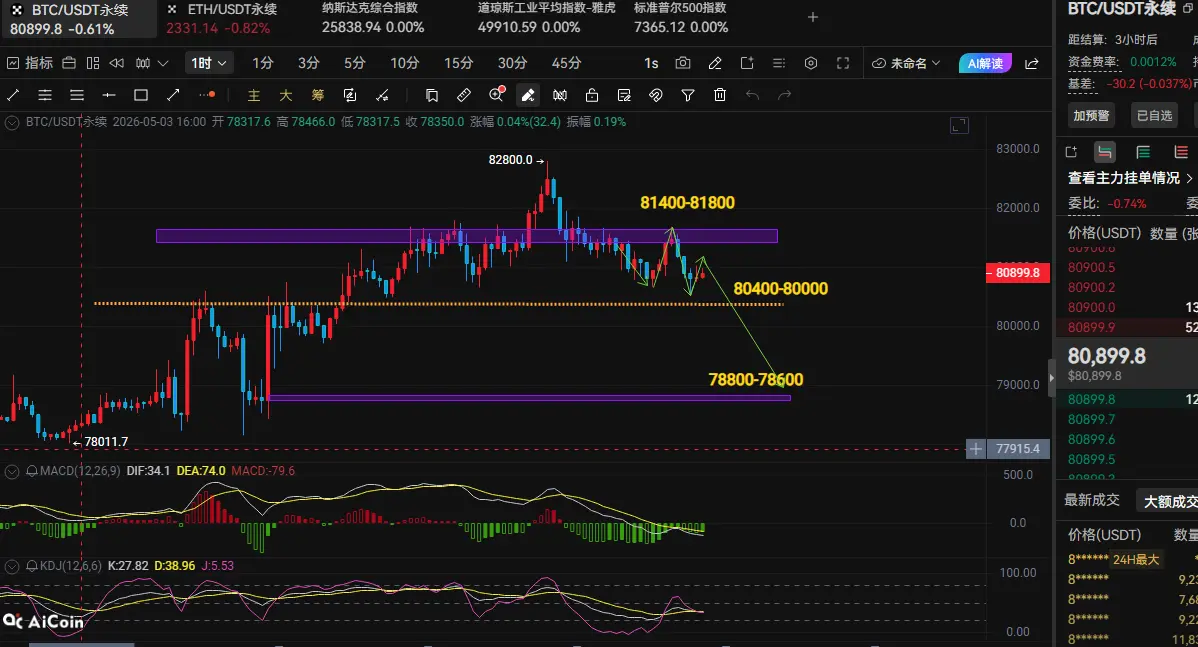Switch to the 45分 timeframe

point(566,63)
